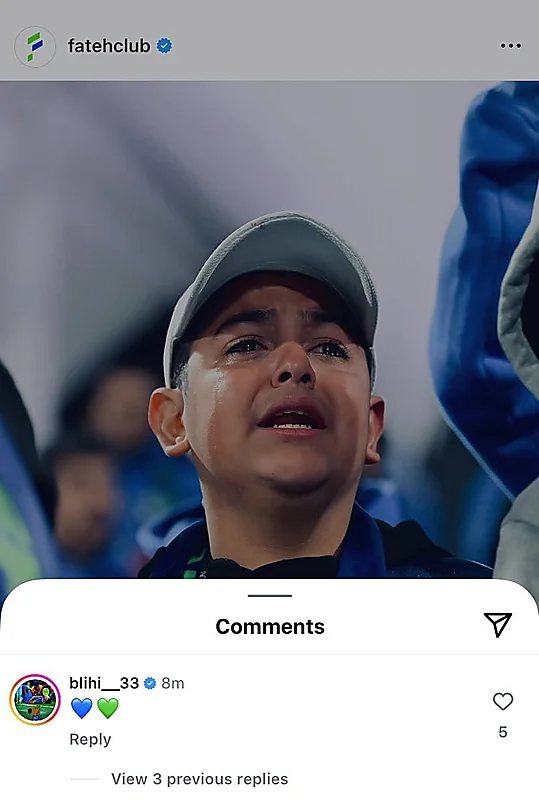The image size is (539, 800).
Task: Click verified badge next to blihi__33
Action: [150, 683]
